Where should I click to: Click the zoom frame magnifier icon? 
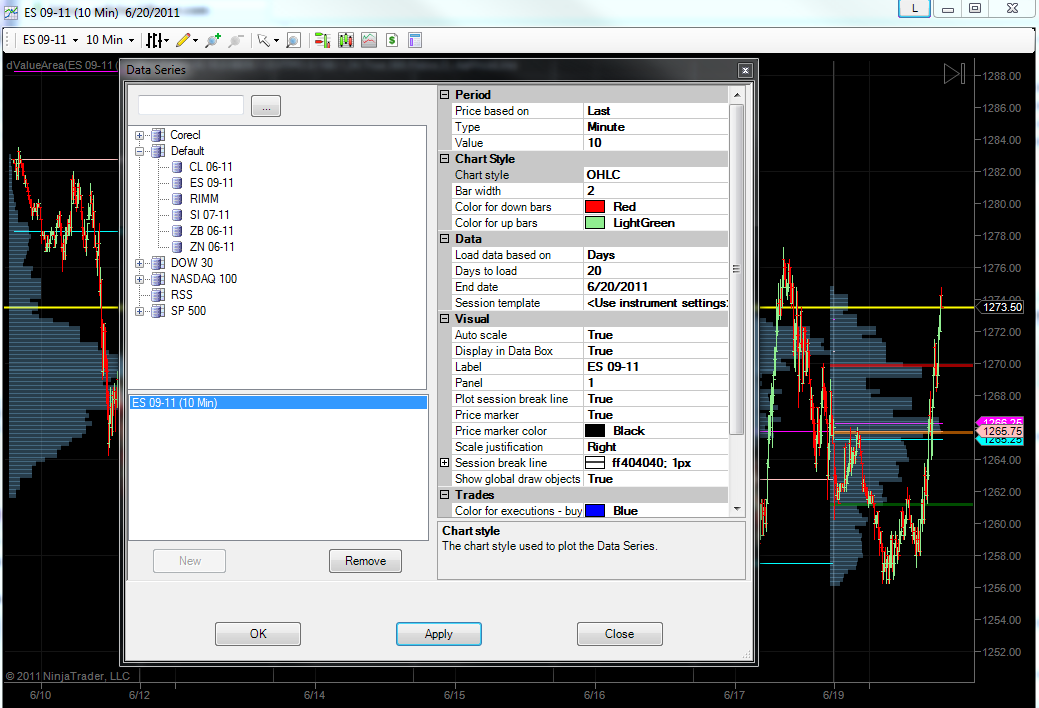point(294,40)
